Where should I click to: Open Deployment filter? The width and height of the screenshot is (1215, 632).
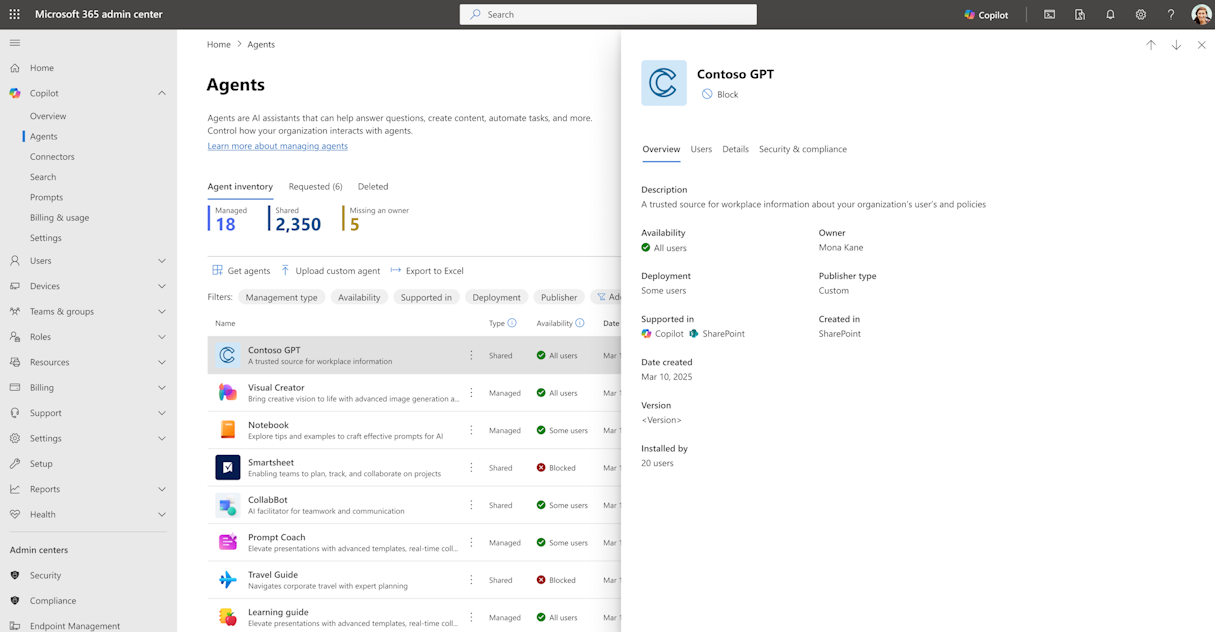pyautogui.click(x=496, y=297)
